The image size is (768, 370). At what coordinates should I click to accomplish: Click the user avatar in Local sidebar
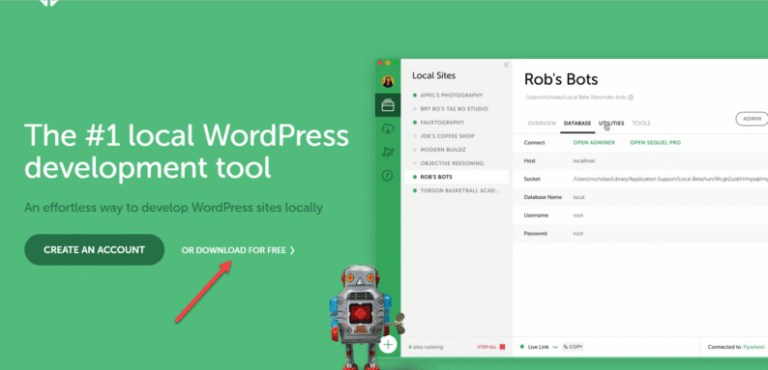pyautogui.click(x=387, y=82)
